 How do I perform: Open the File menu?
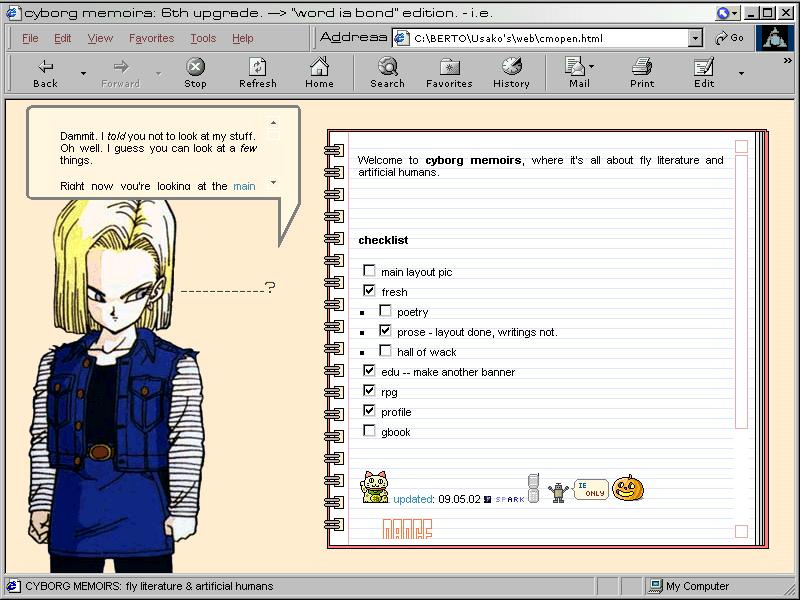pos(30,38)
